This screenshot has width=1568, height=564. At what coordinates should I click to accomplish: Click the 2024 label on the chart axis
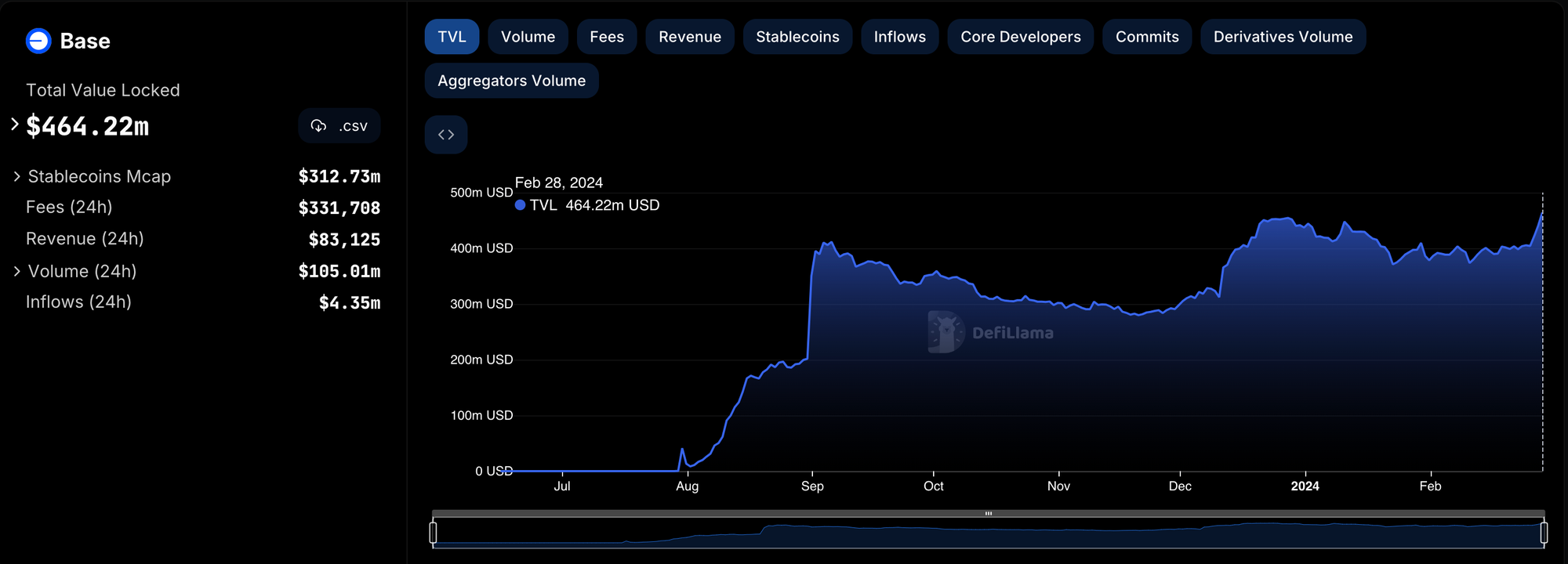pyautogui.click(x=1305, y=486)
